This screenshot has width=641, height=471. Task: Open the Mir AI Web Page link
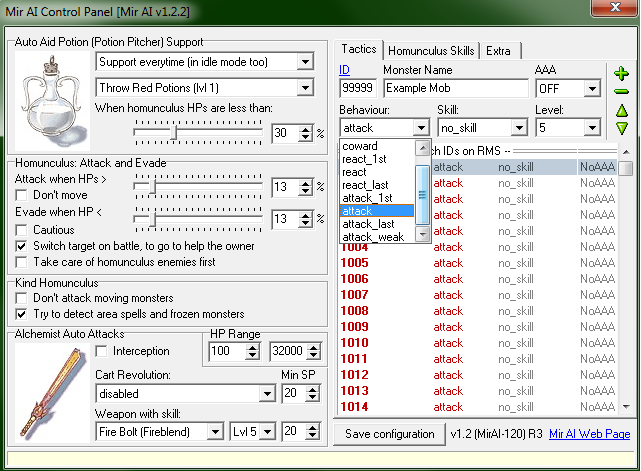[589, 434]
